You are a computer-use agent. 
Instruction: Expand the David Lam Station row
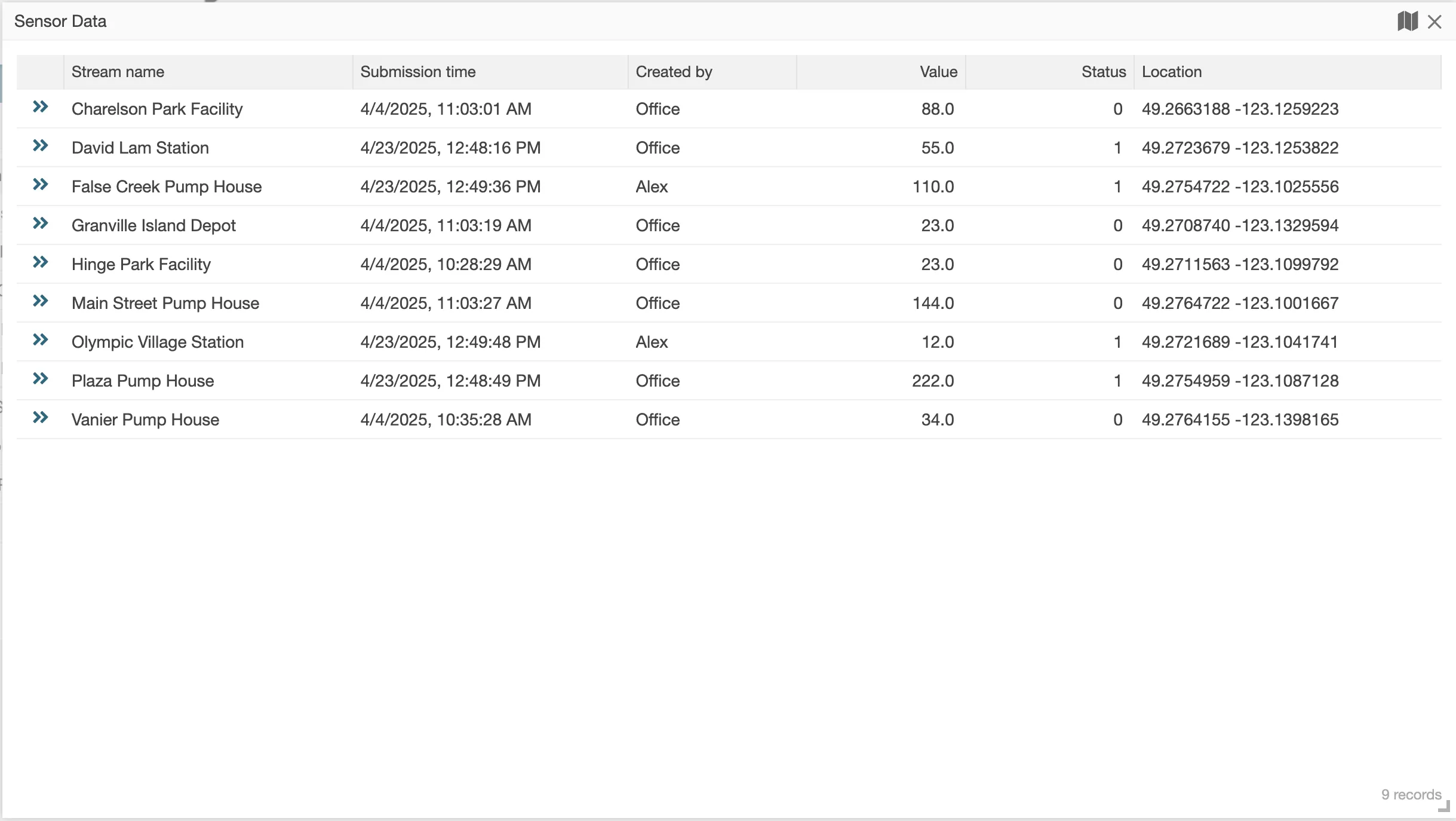pyautogui.click(x=41, y=146)
